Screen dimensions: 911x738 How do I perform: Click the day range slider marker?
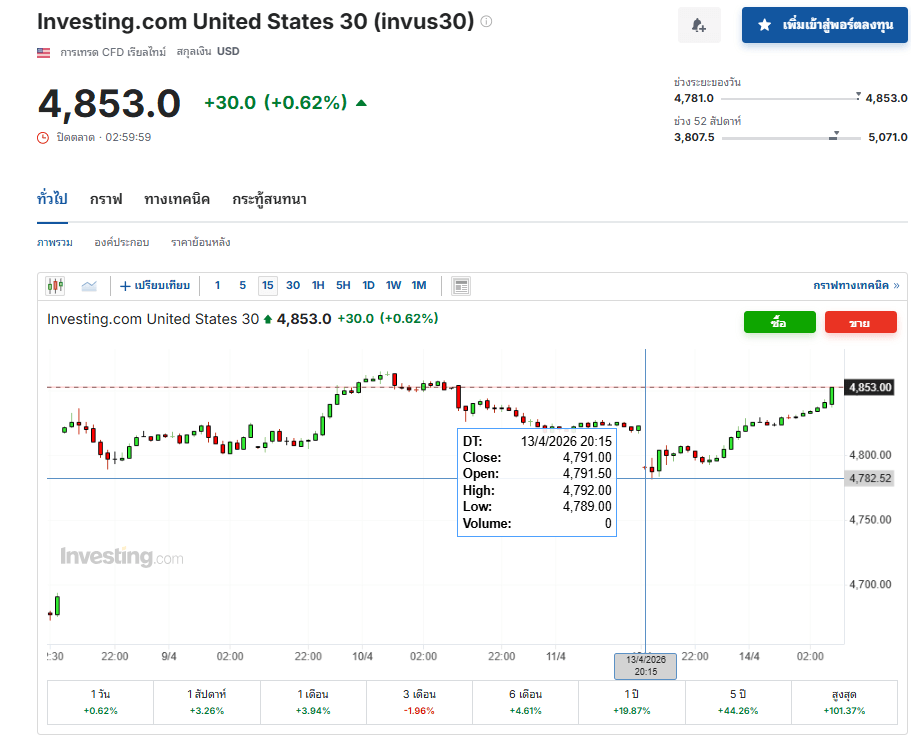coord(858,95)
